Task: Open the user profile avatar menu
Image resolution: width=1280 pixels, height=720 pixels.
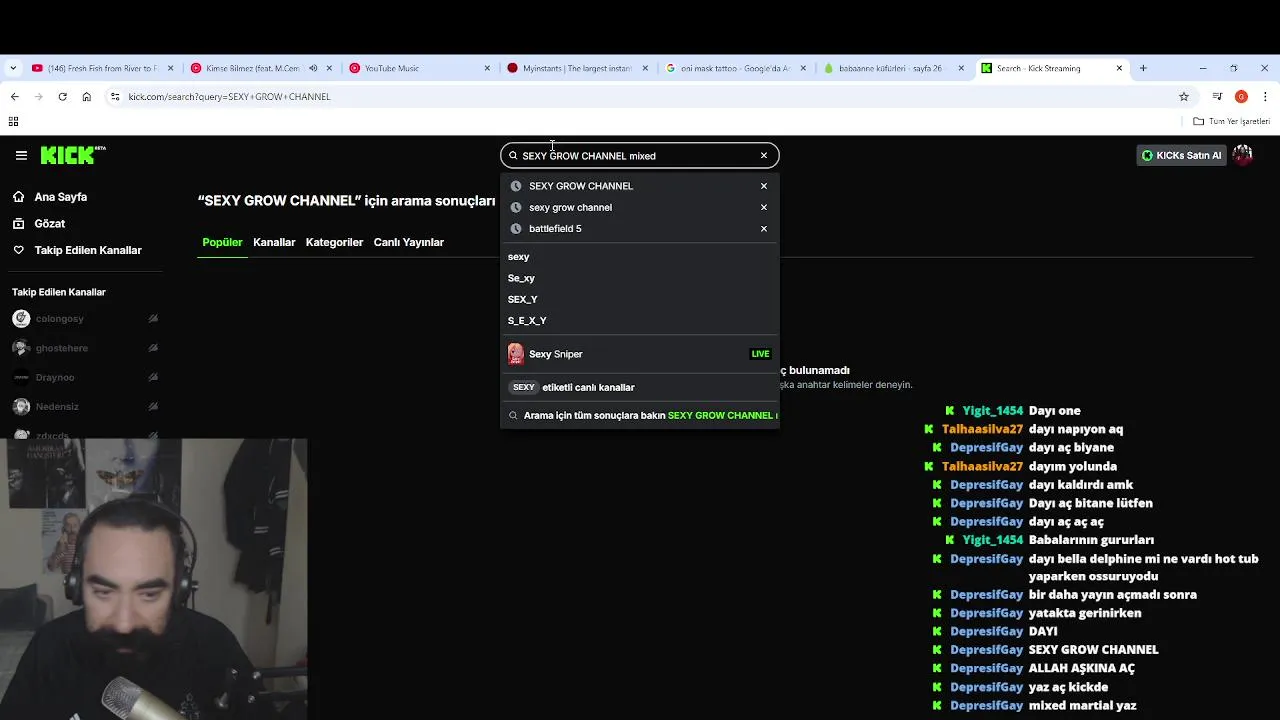Action: tap(1243, 155)
